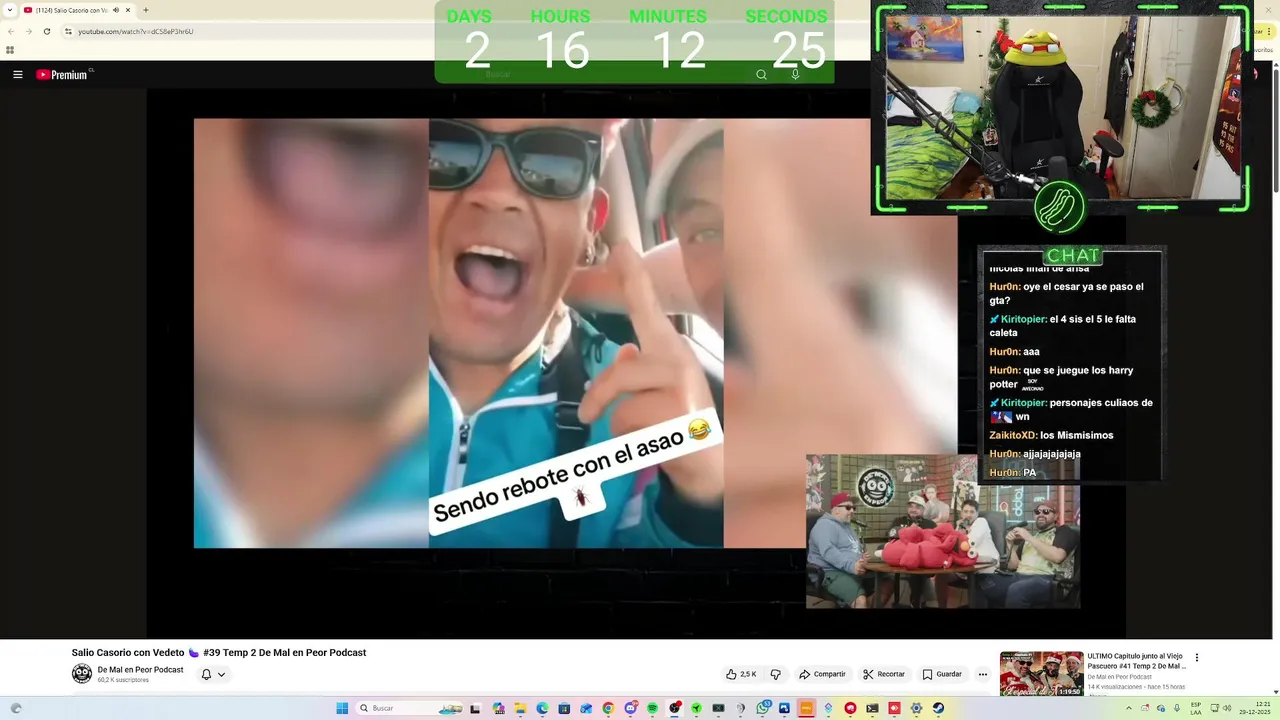Click the YouTube Buscar search field
This screenshot has width=1280, height=720.
click(610, 75)
